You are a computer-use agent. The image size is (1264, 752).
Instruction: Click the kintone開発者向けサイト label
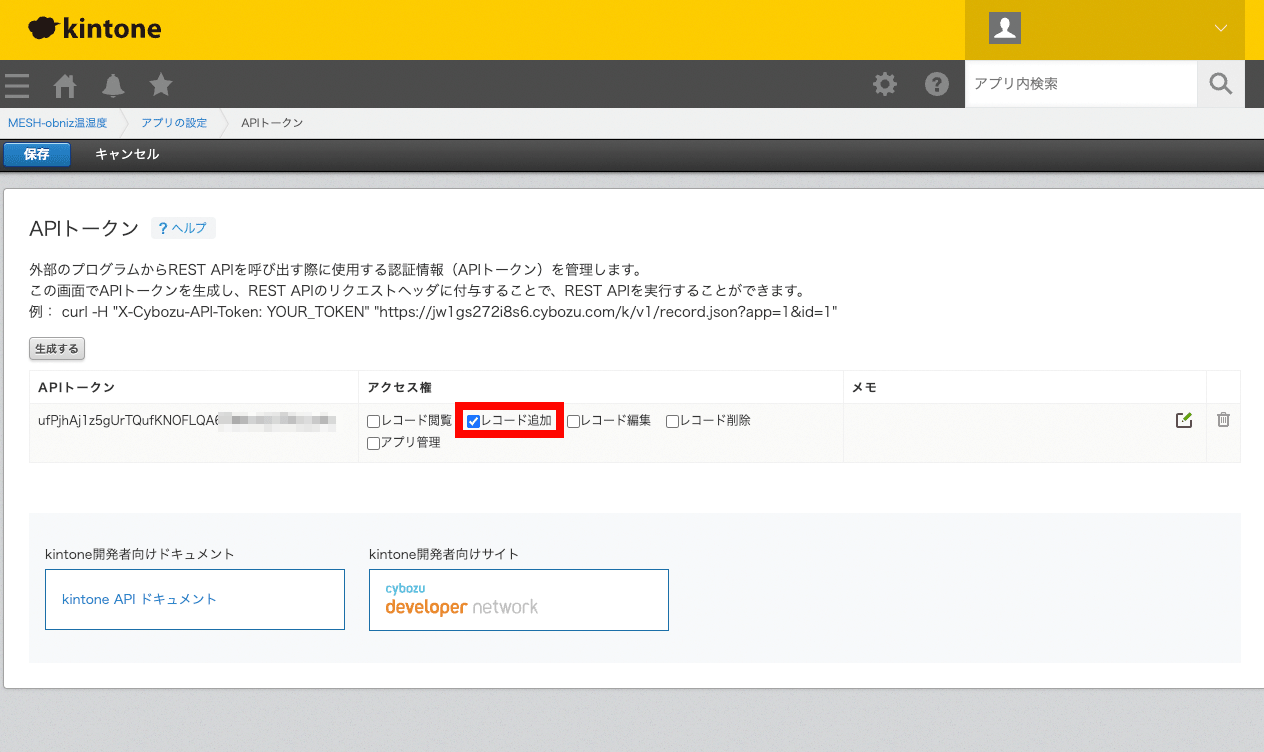pyautogui.click(x=444, y=553)
